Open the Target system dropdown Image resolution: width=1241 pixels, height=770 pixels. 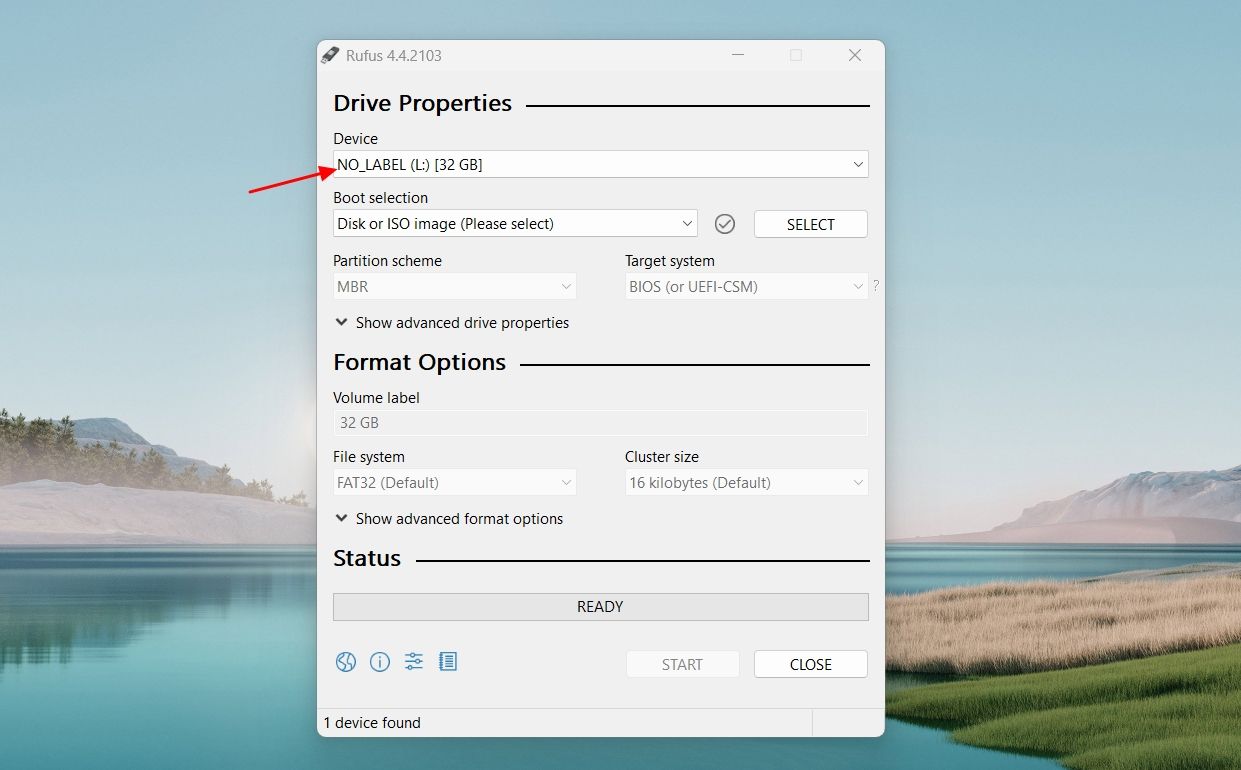click(747, 287)
